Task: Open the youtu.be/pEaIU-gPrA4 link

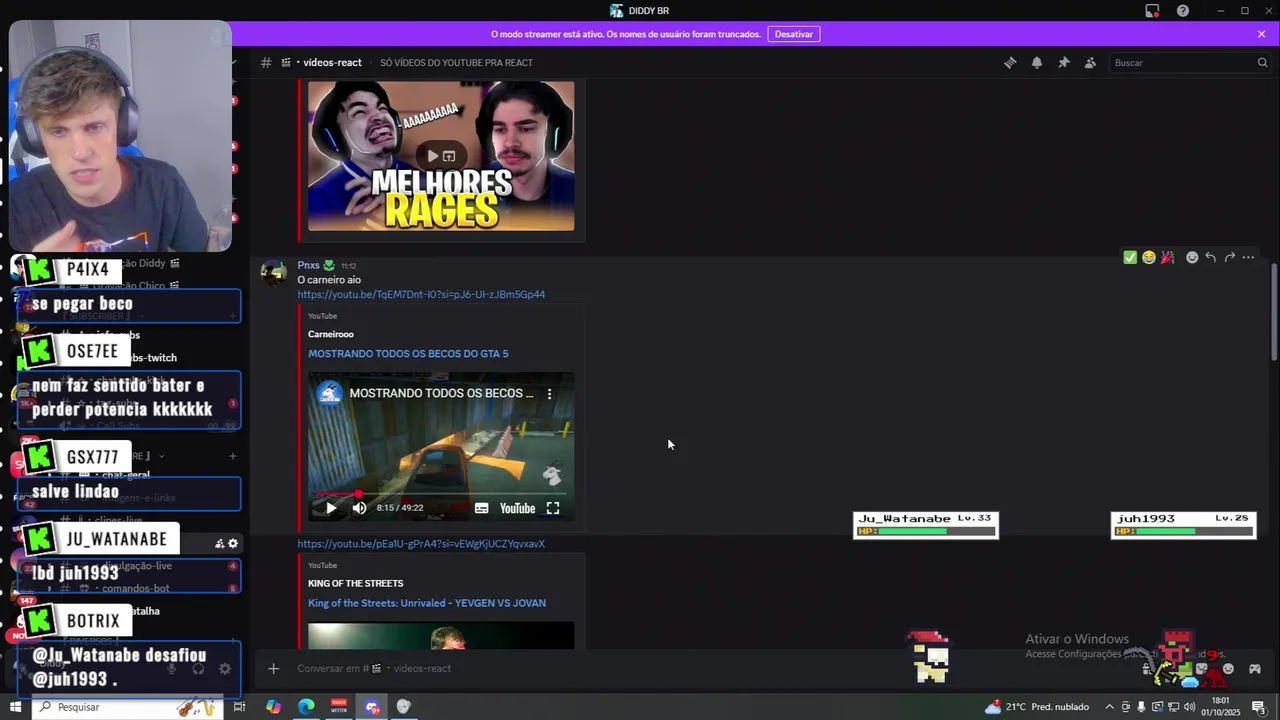Action: click(421, 544)
